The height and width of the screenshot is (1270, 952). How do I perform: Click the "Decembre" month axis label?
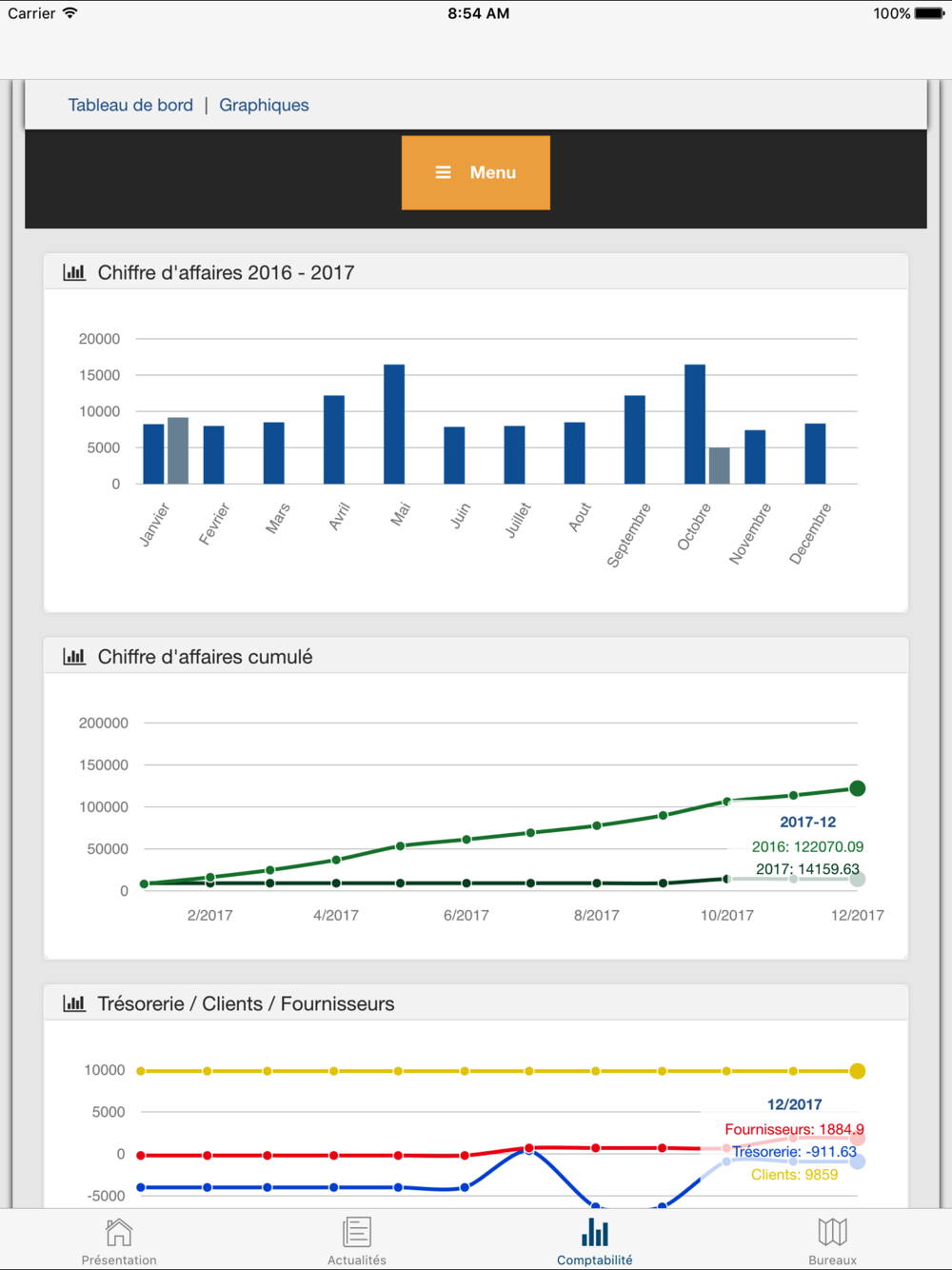810,533
